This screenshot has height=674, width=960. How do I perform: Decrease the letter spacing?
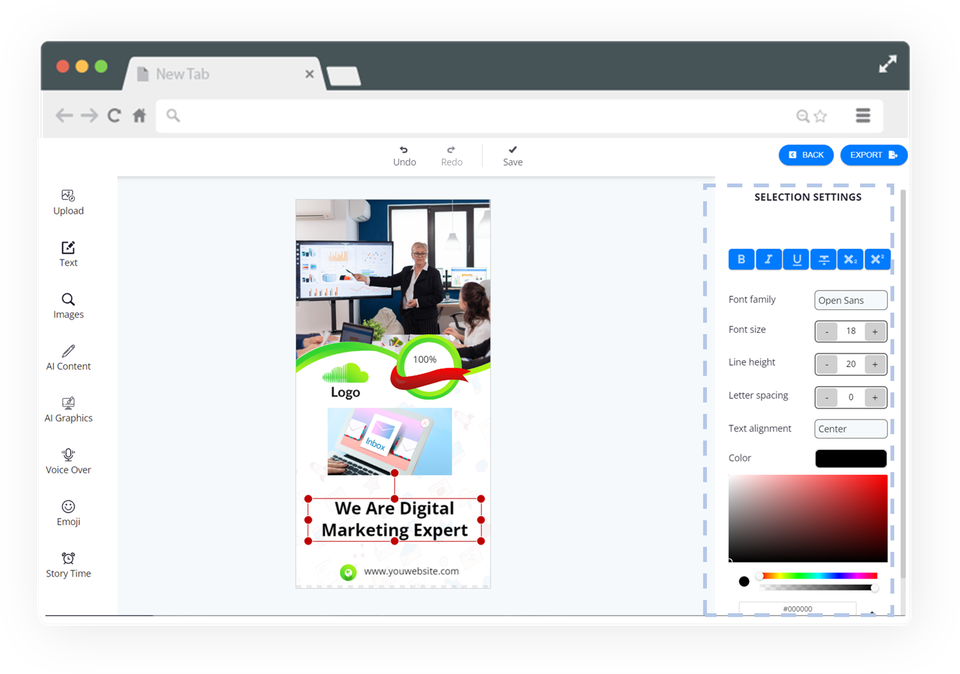click(x=827, y=397)
